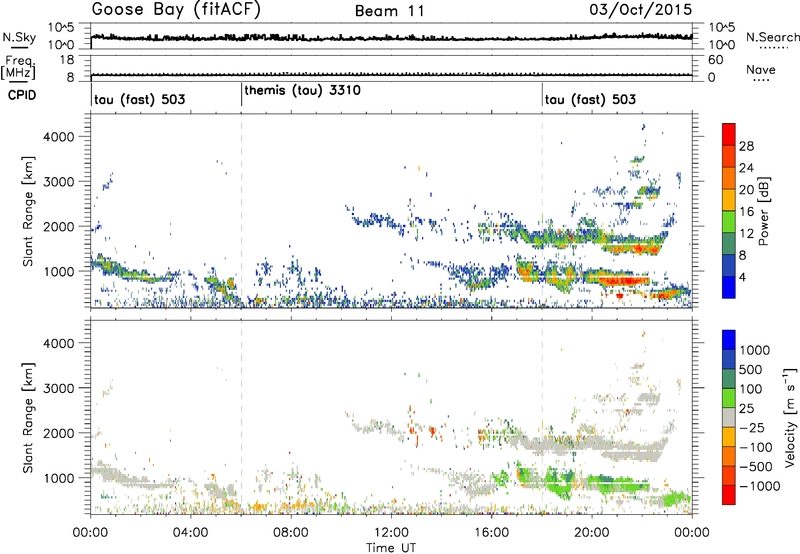Click the "N.Sky" legend label
This screenshot has width=800, height=554.
point(19,38)
